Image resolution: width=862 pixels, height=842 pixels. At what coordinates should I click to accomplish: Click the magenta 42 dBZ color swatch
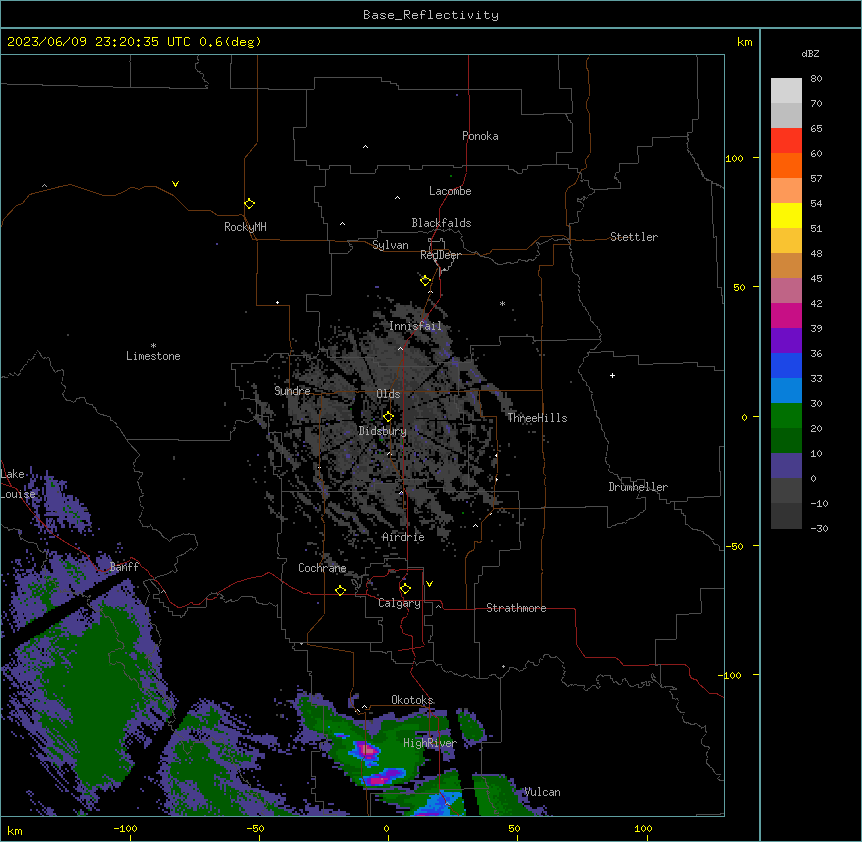click(786, 315)
